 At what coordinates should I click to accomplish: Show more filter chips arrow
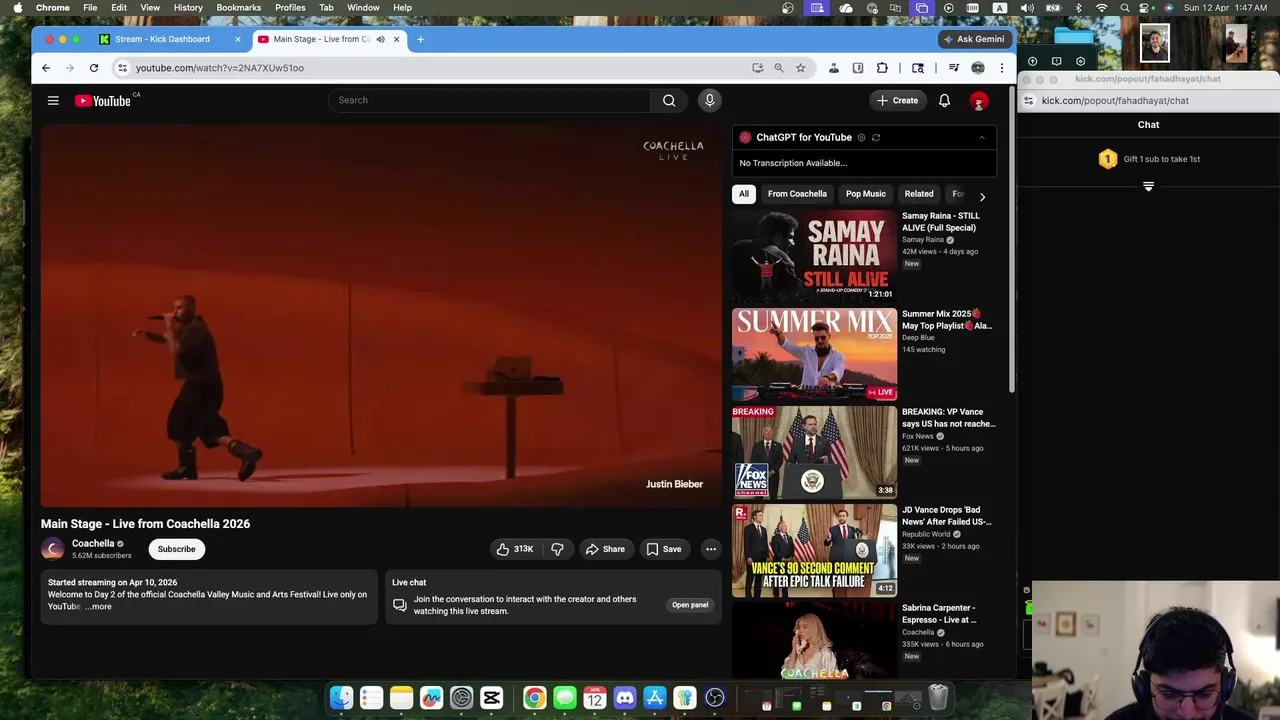click(x=982, y=197)
